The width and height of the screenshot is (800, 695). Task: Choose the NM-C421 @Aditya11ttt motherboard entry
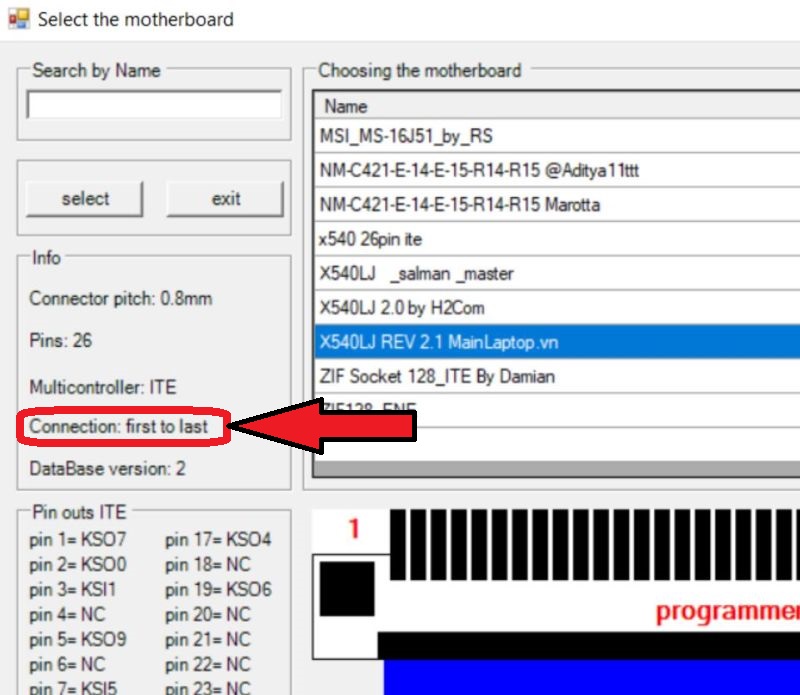click(x=479, y=171)
